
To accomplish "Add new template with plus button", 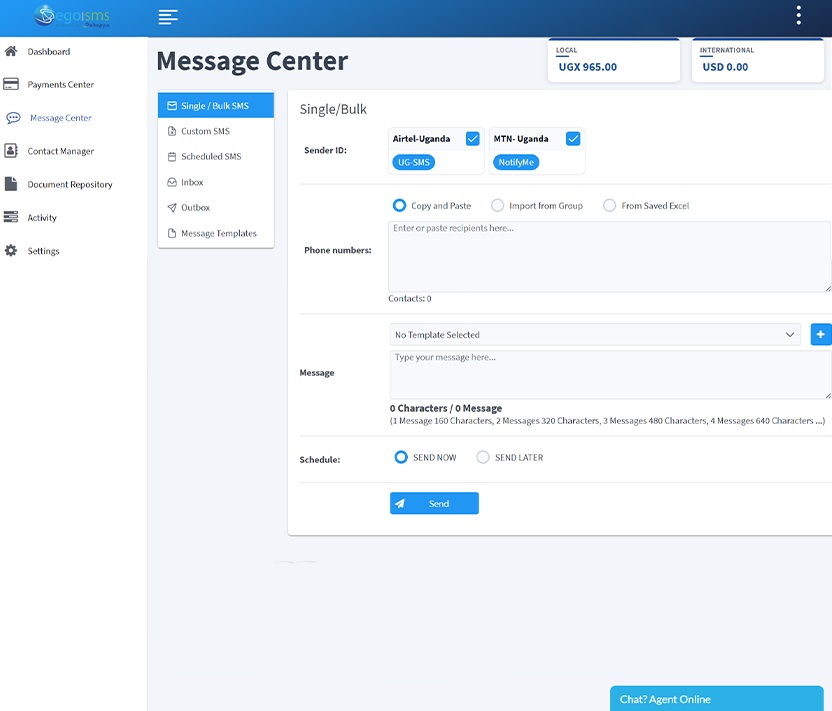I will click(x=820, y=335).
